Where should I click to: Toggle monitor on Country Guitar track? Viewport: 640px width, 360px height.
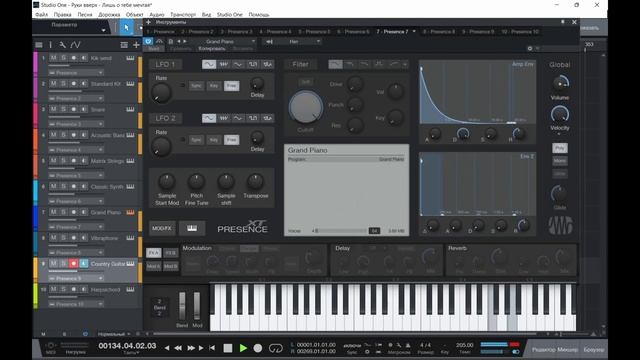coord(84,264)
